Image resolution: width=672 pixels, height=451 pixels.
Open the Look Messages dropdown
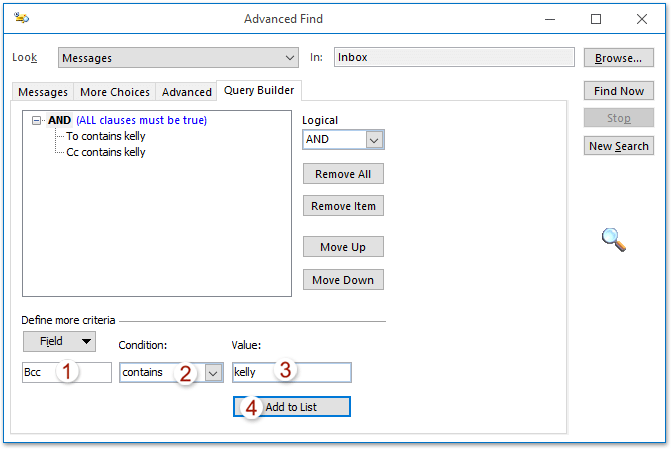[290, 58]
